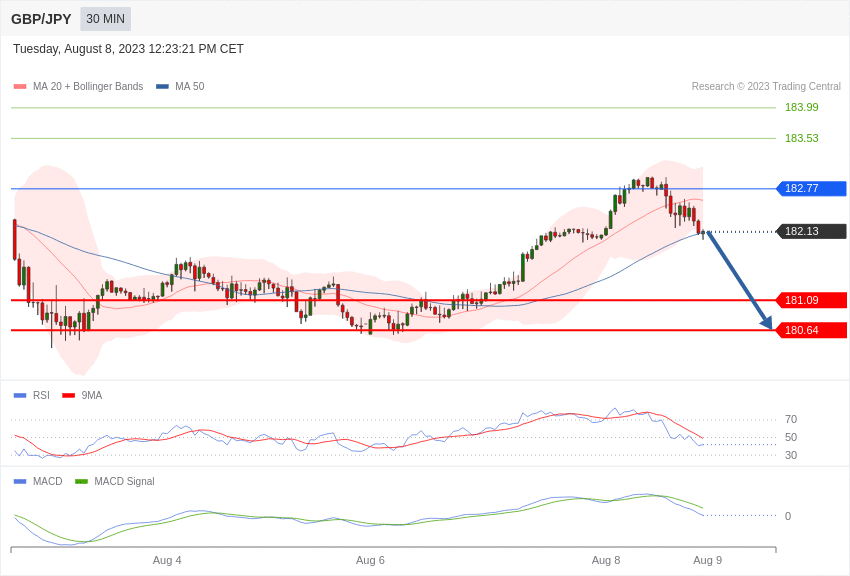Click the black 182.13 current price tag
The width and height of the screenshot is (850, 576).
tap(812, 231)
